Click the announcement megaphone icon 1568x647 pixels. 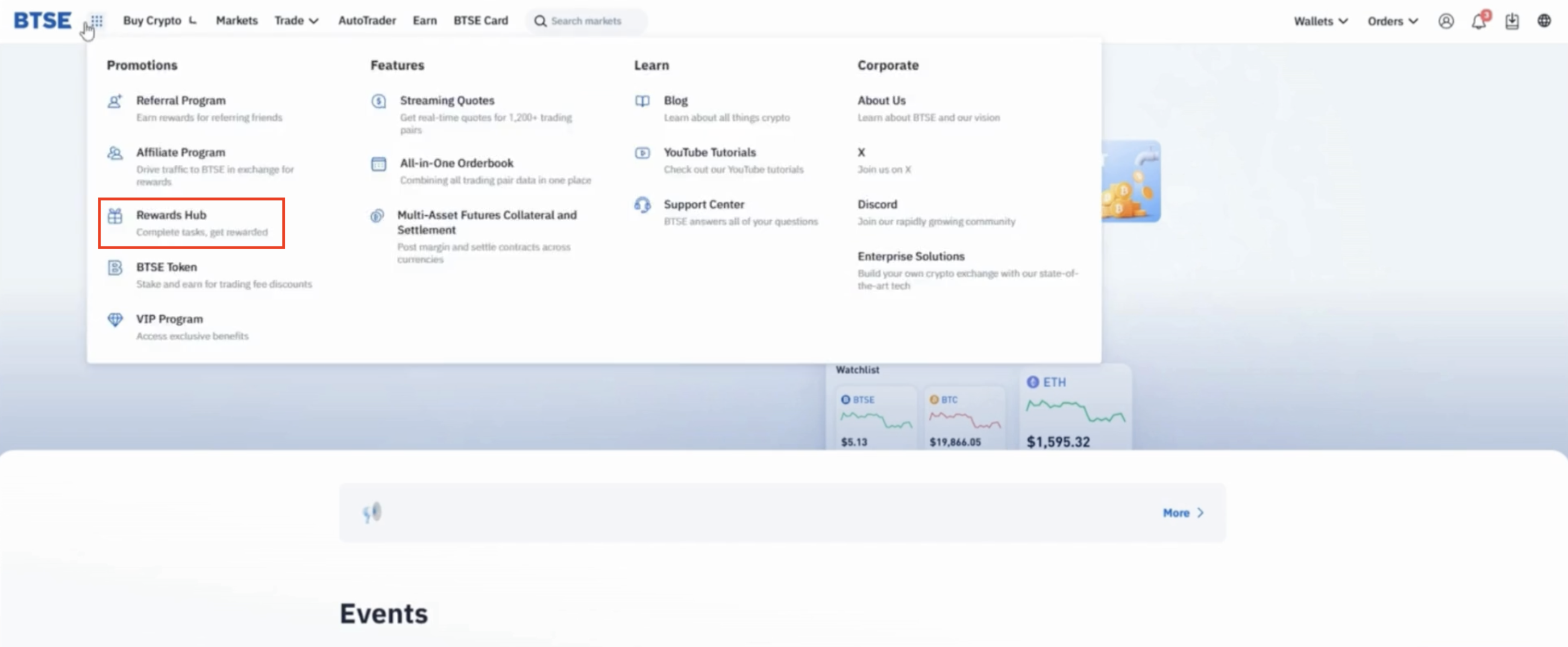[x=372, y=513]
